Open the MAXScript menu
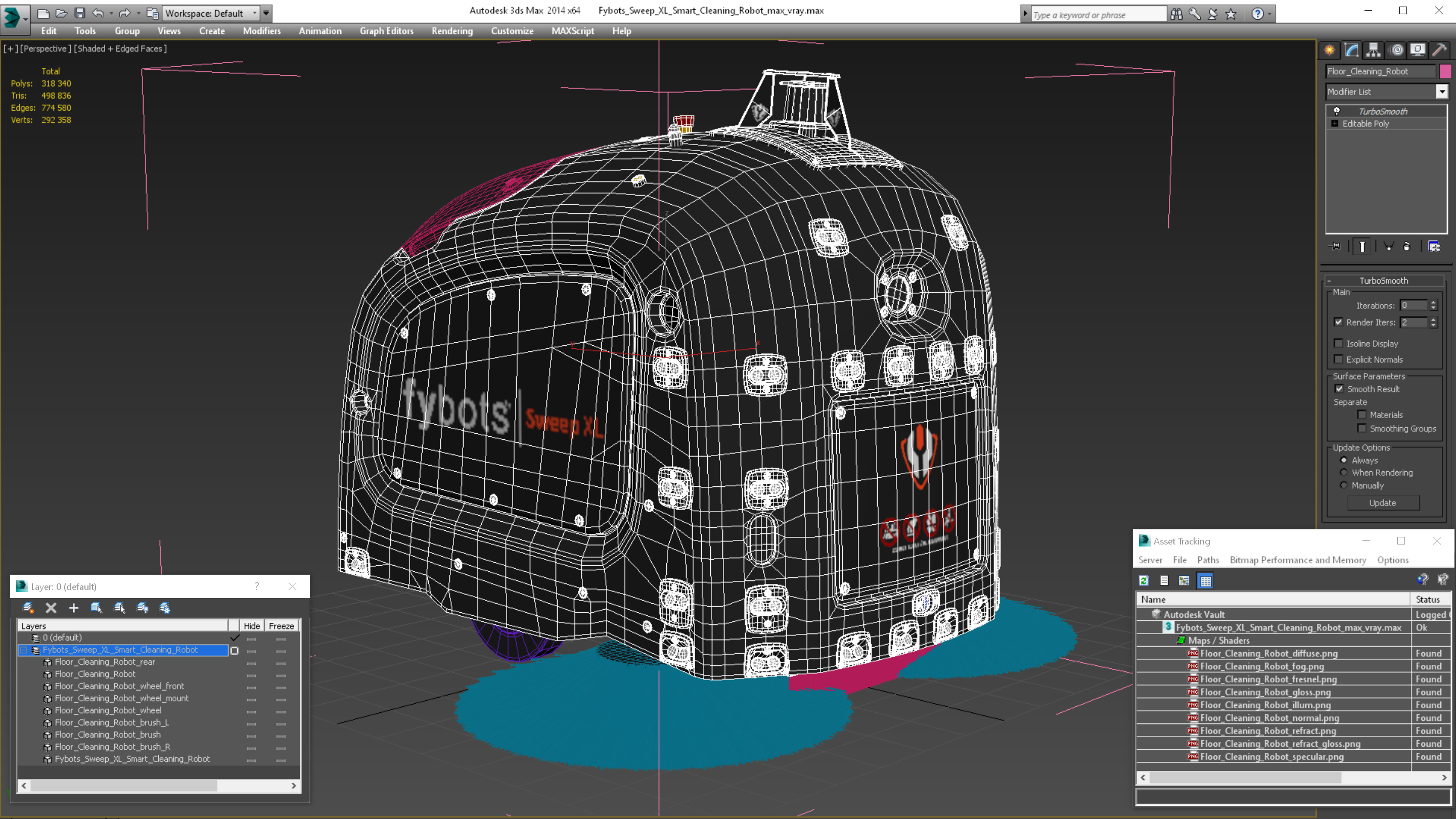The width and height of the screenshot is (1456, 819). coord(573,31)
